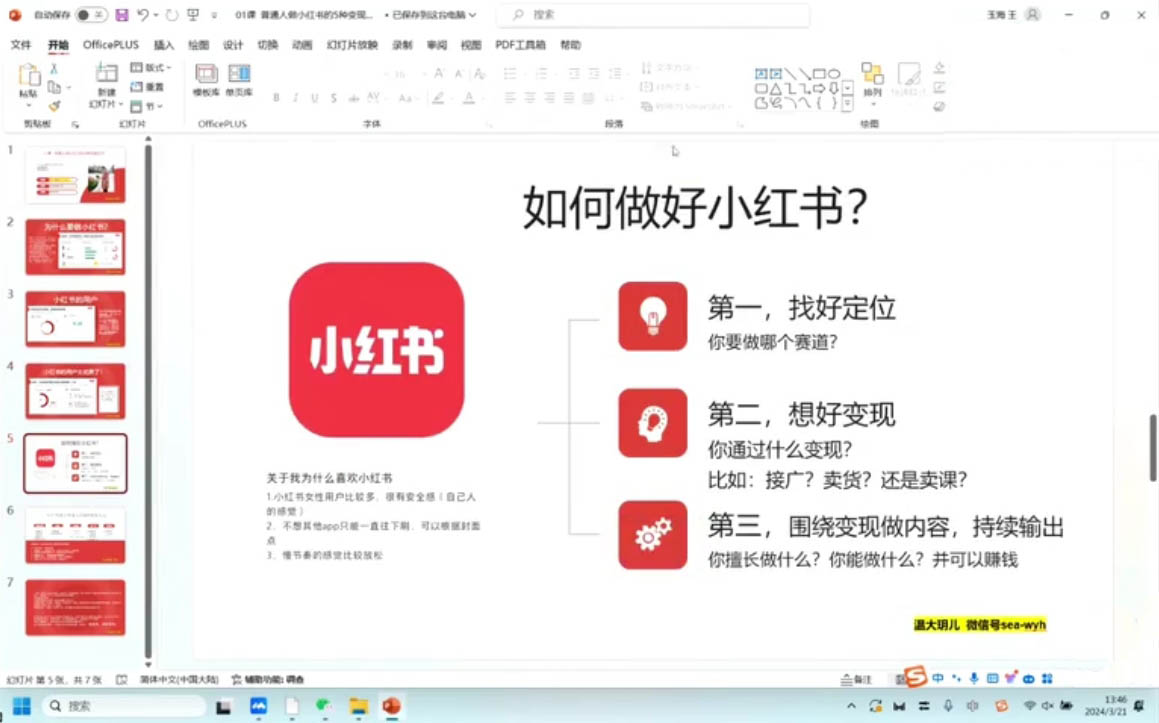Screen dimensions: 1159x723
Task: Click 辅助功能: 调查 in status bar
Action: 268,679
